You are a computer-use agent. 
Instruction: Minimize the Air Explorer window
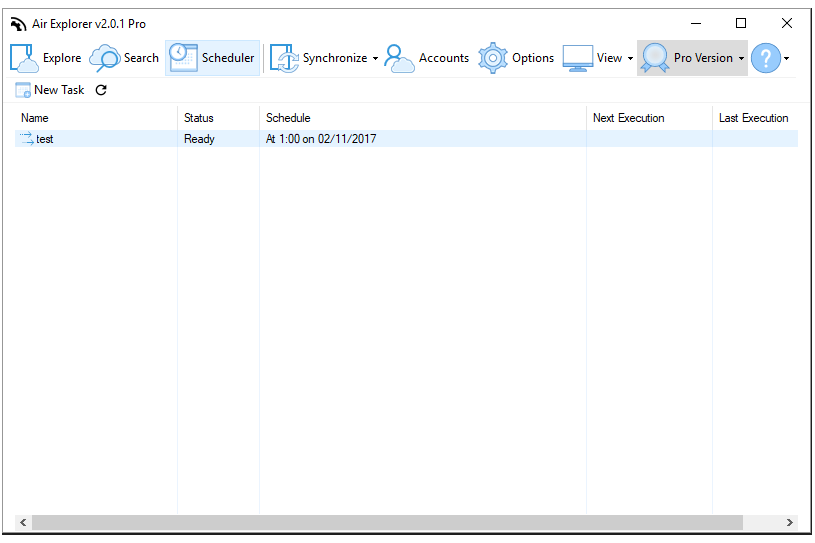[696, 23]
